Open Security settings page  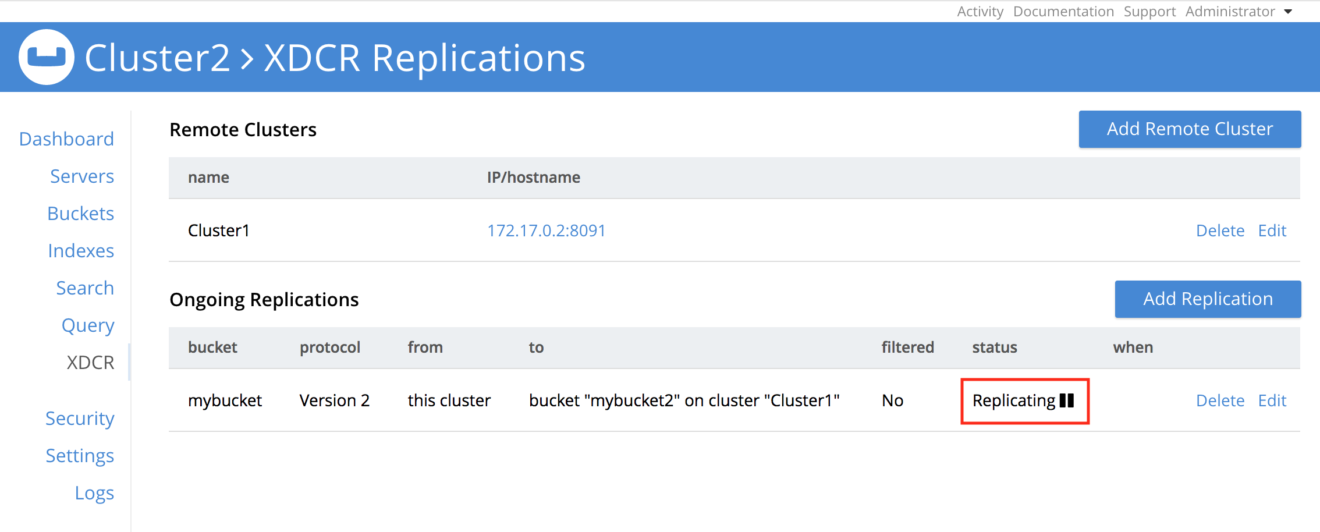pyautogui.click(x=80, y=418)
